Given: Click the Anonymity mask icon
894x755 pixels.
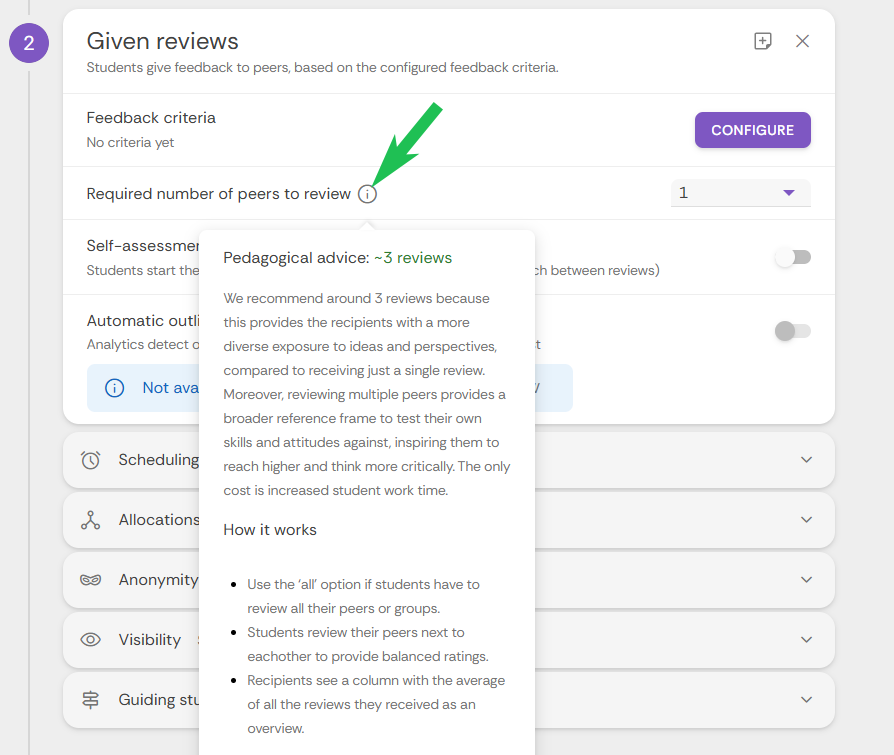Looking at the screenshot, I should click(91, 580).
